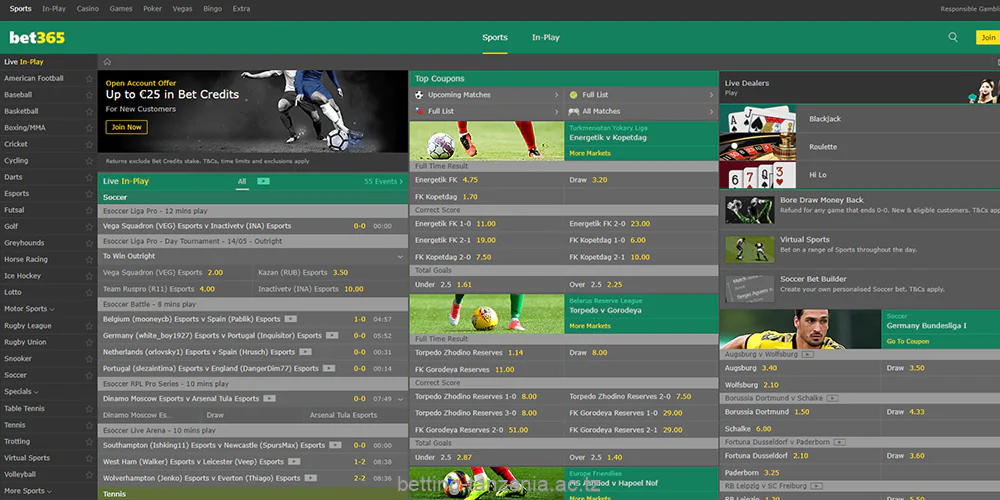Click the flag icon beside the lower Full List
This screenshot has height=500, width=1000.
click(419, 111)
